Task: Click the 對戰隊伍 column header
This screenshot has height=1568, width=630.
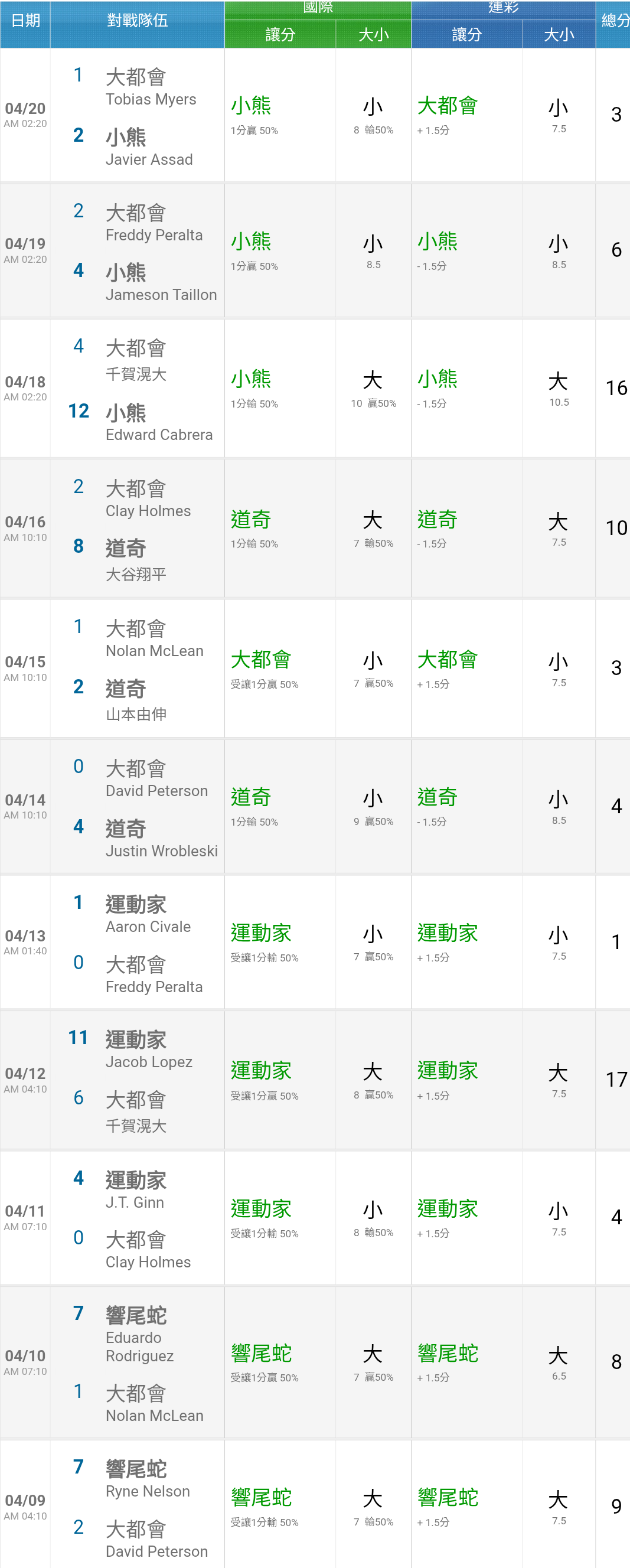Action: click(x=137, y=21)
